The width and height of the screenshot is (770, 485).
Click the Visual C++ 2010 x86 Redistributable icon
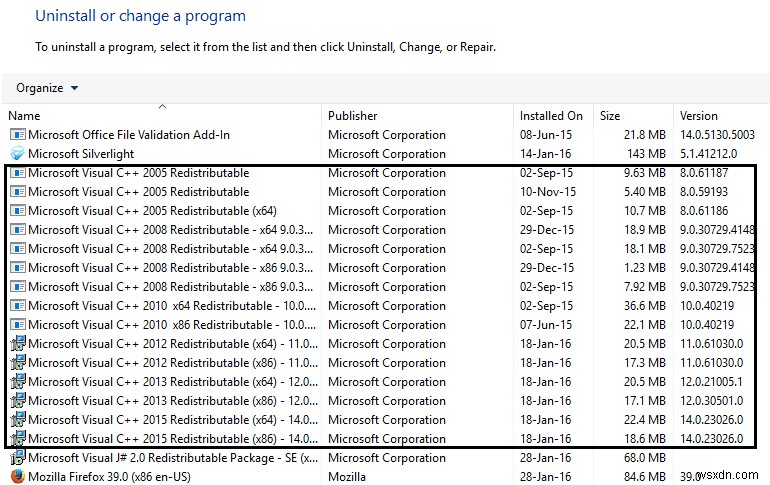click(18, 325)
